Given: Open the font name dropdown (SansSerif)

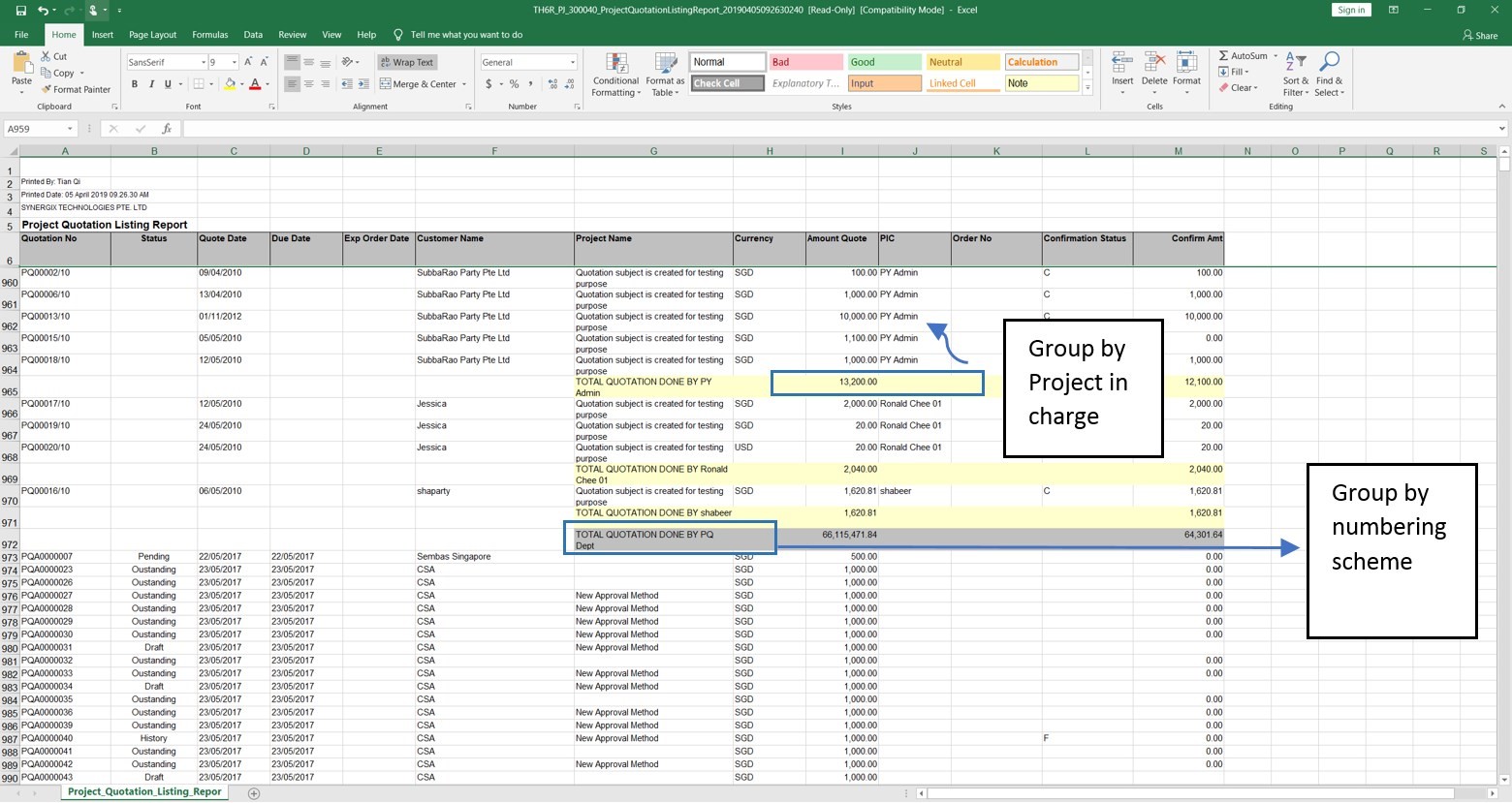Looking at the screenshot, I should tap(203, 62).
